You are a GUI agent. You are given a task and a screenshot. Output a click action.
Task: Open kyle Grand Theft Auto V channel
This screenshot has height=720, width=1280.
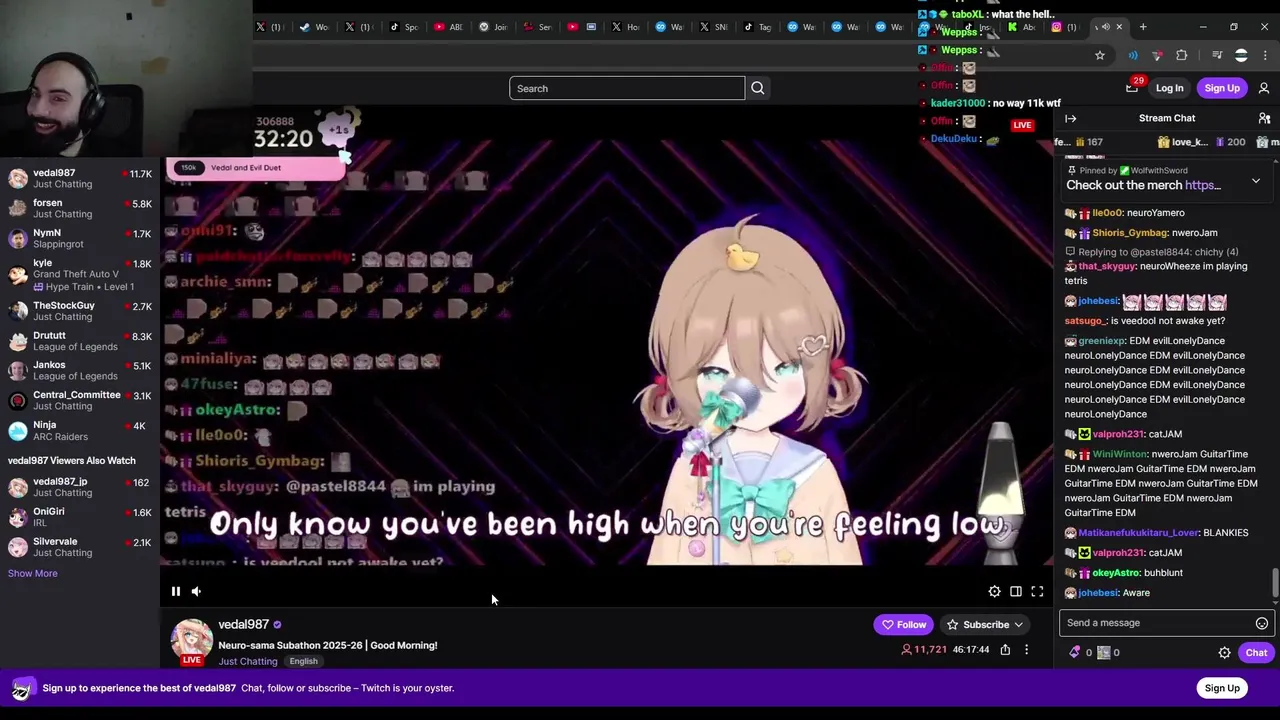(x=80, y=274)
